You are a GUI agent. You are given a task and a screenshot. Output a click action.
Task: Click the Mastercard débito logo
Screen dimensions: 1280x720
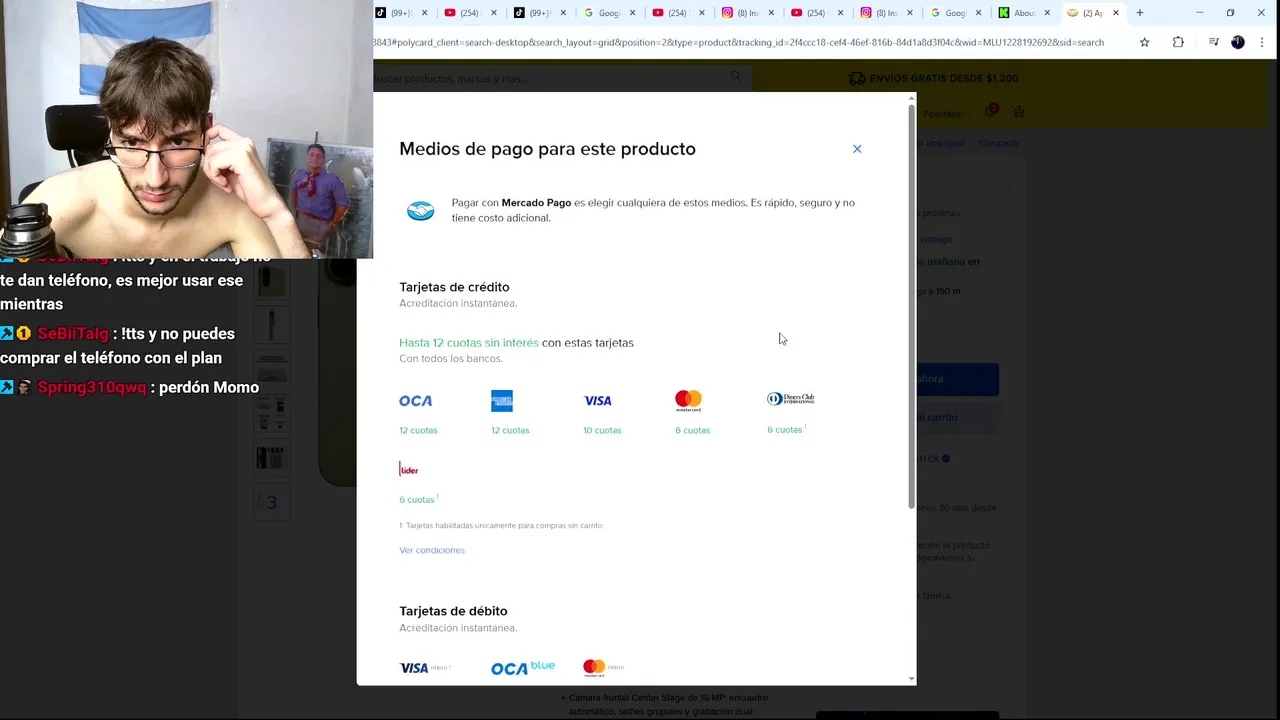[x=604, y=668]
